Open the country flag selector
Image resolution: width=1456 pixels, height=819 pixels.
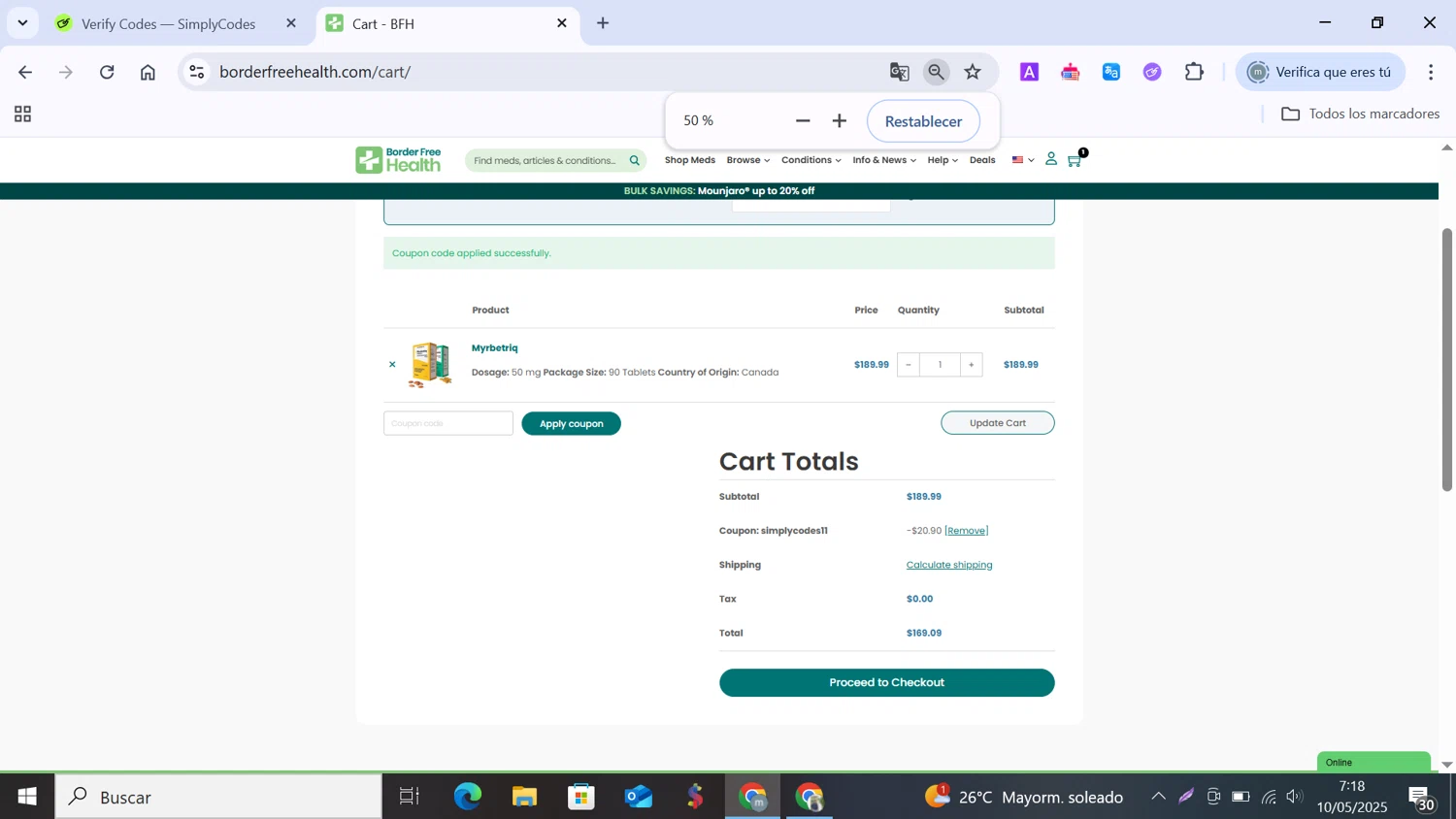(1023, 160)
